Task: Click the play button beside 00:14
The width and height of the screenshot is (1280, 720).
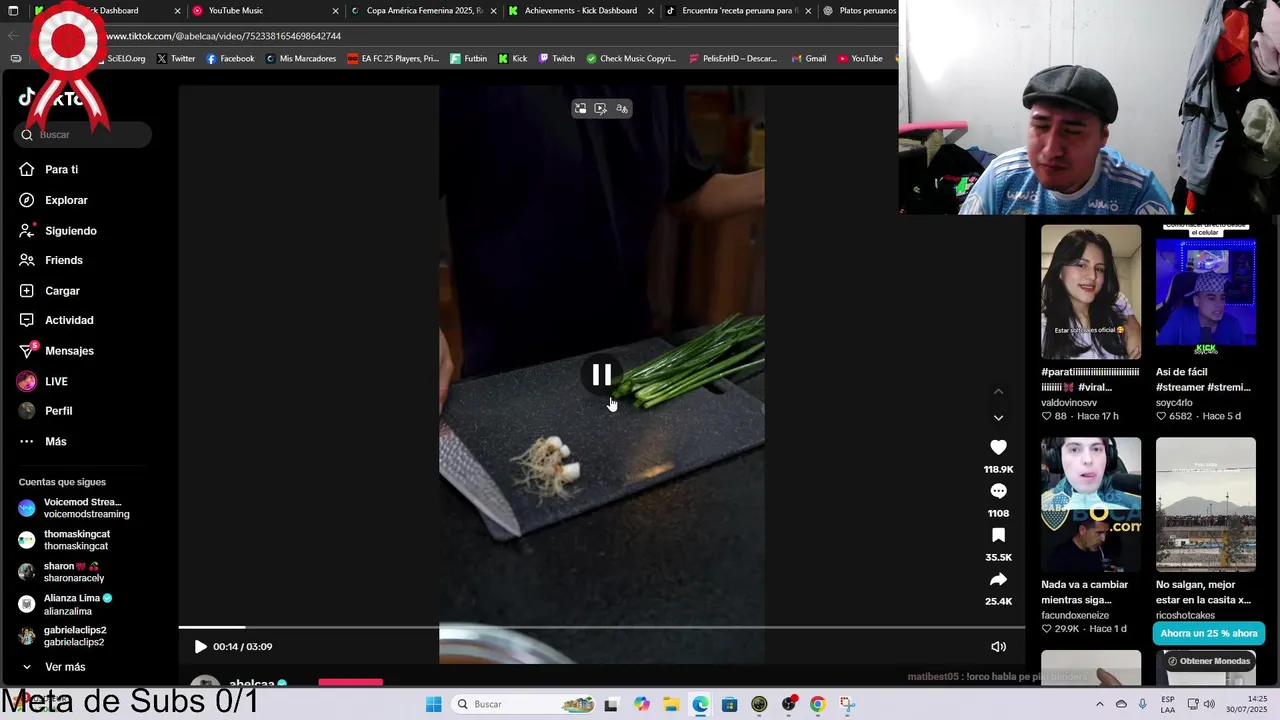Action: (x=200, y=647)
